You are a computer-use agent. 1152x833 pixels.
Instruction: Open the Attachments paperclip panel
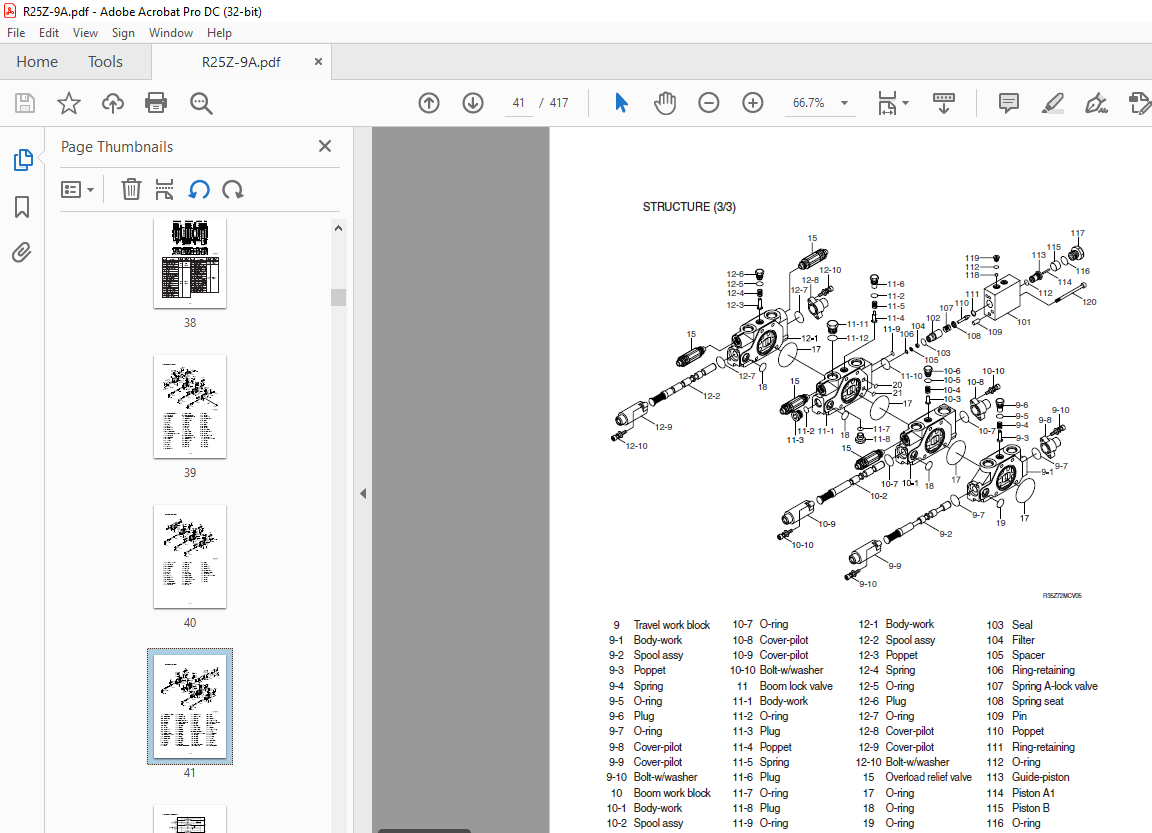(x=22, y=253)
